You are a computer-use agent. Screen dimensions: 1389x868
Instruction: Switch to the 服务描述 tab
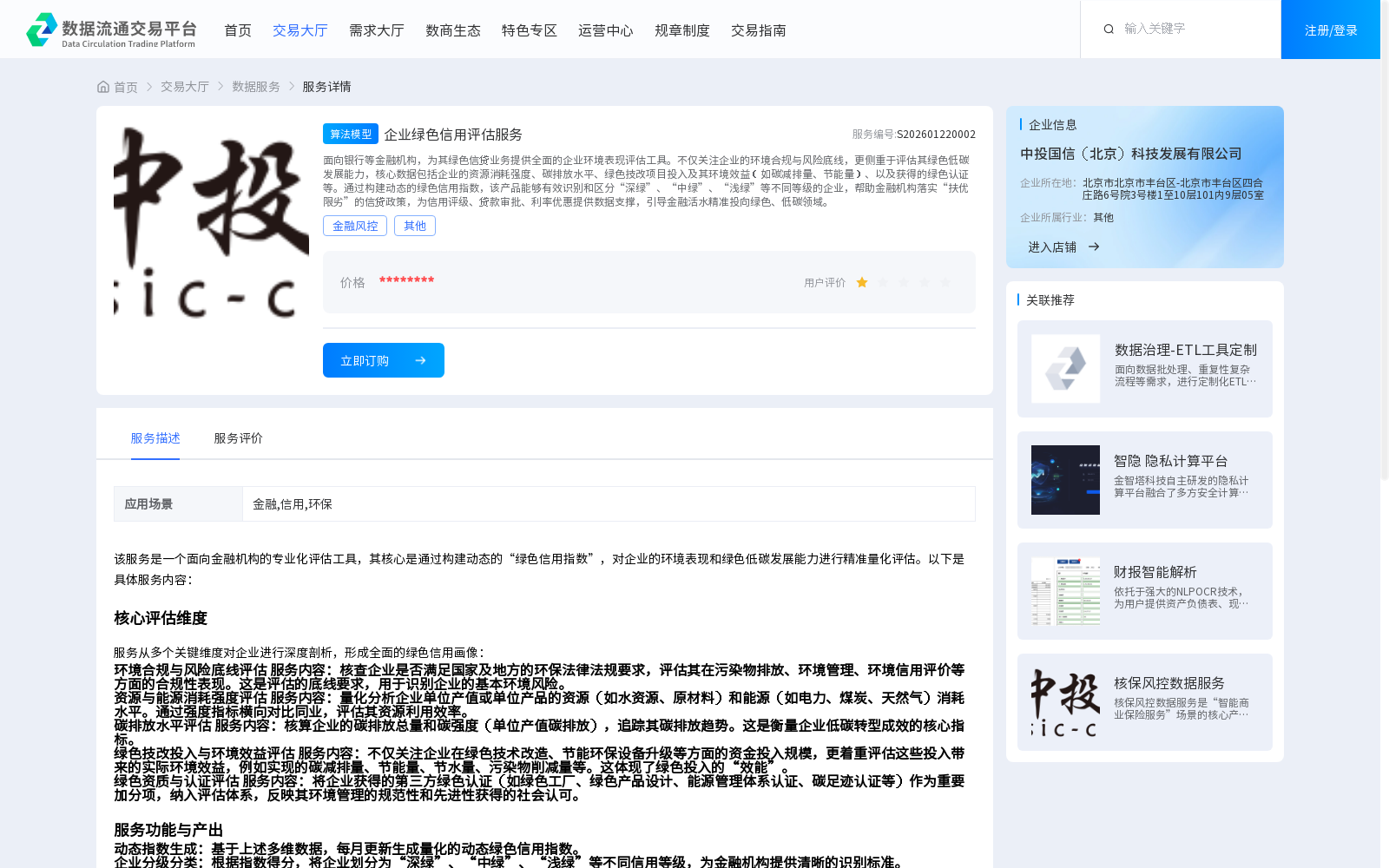tap(155, 438)
